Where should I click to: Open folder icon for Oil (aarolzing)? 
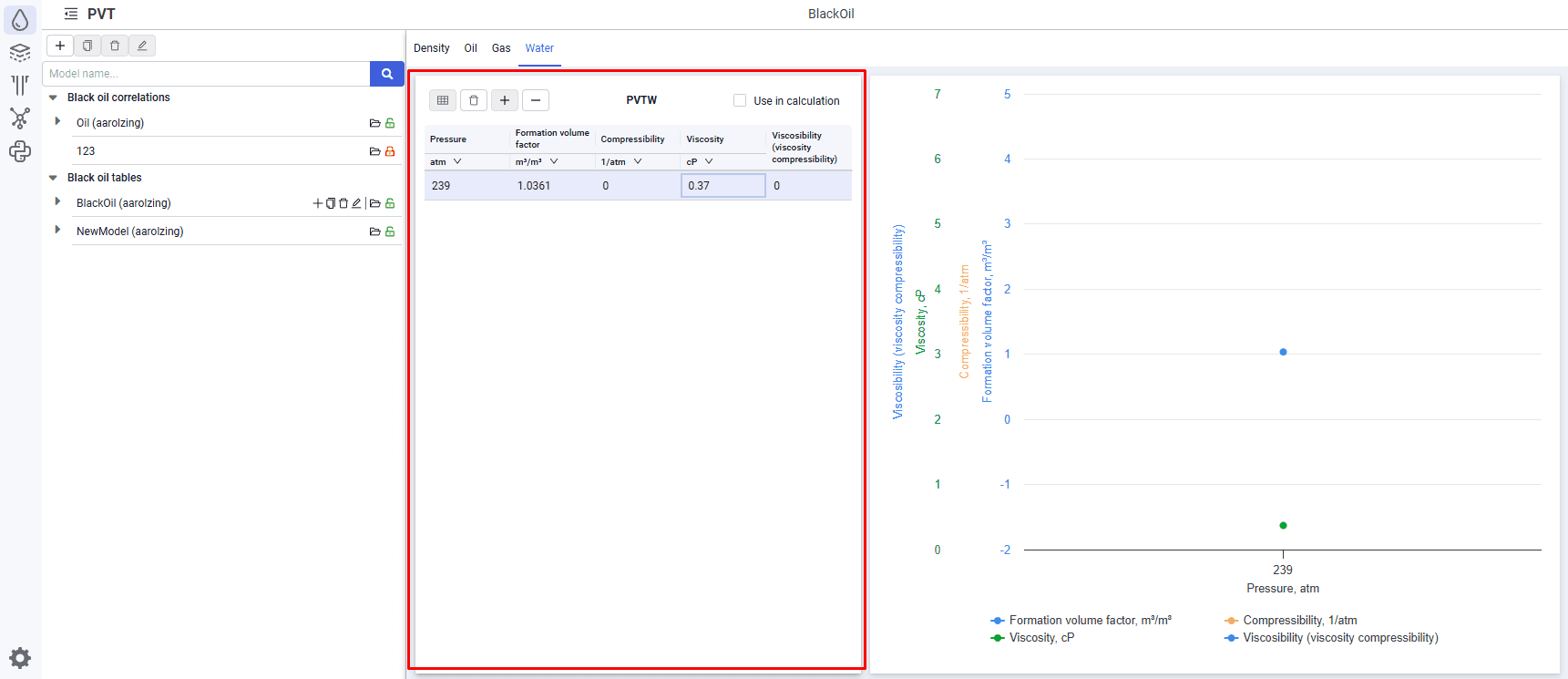coord(374,123)
